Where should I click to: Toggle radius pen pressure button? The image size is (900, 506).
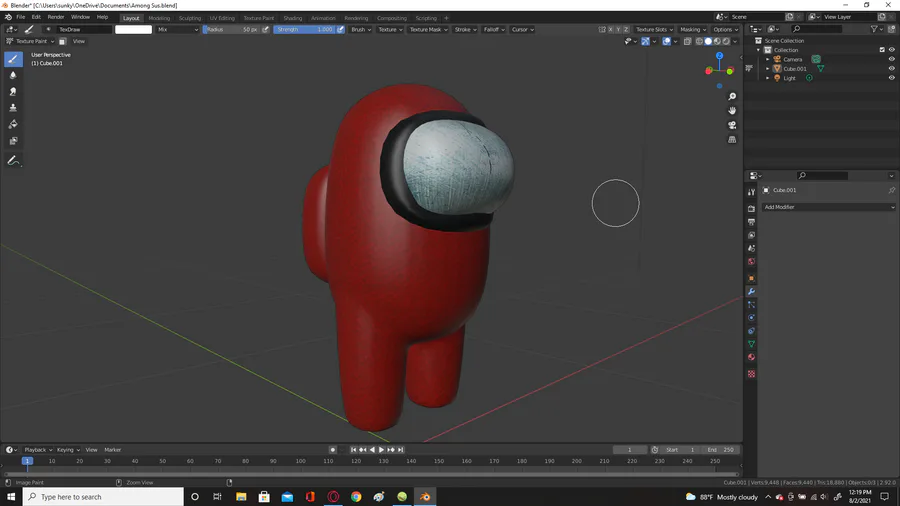tap(265, 29)
